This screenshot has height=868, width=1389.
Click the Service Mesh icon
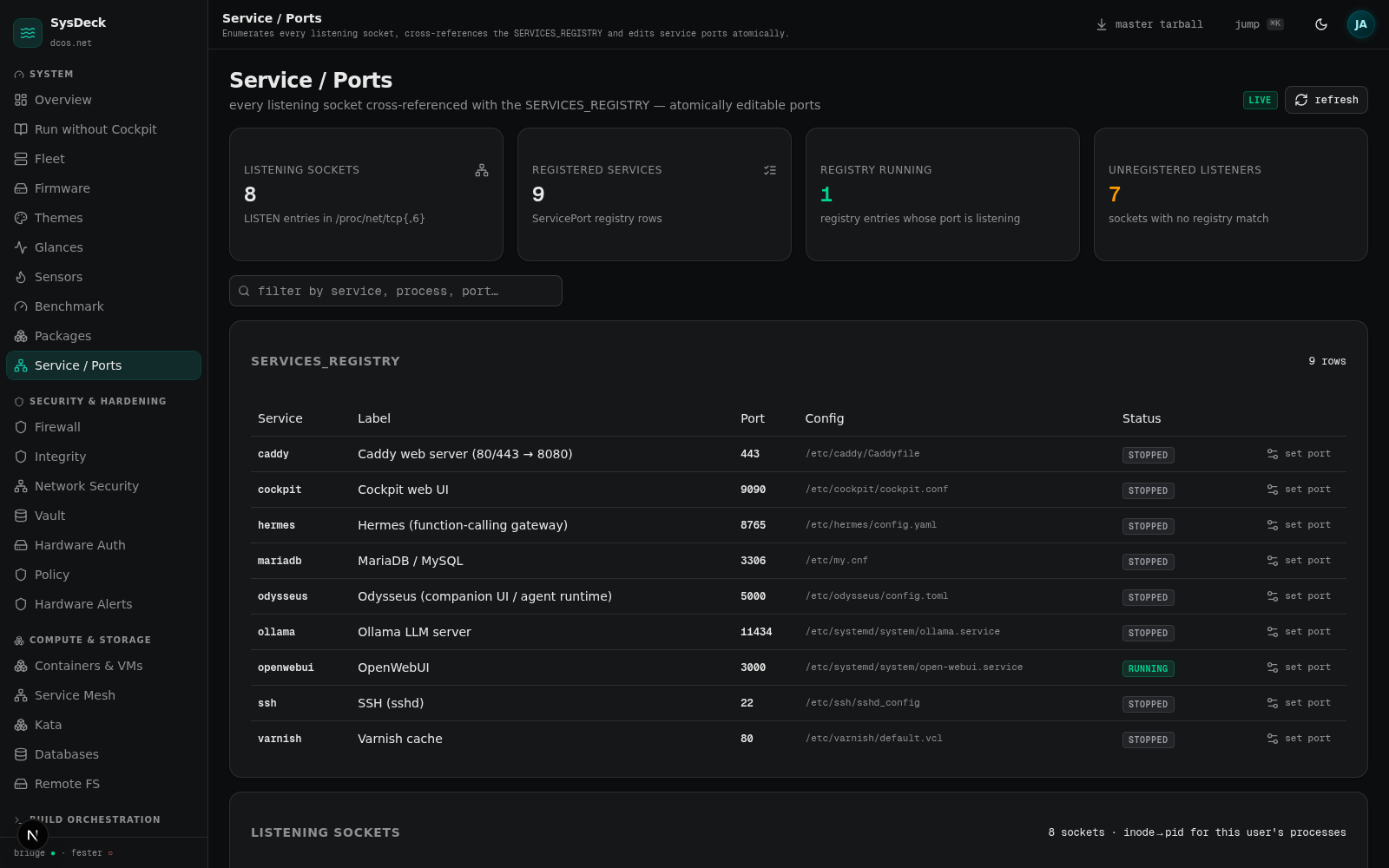coord(21,695)
